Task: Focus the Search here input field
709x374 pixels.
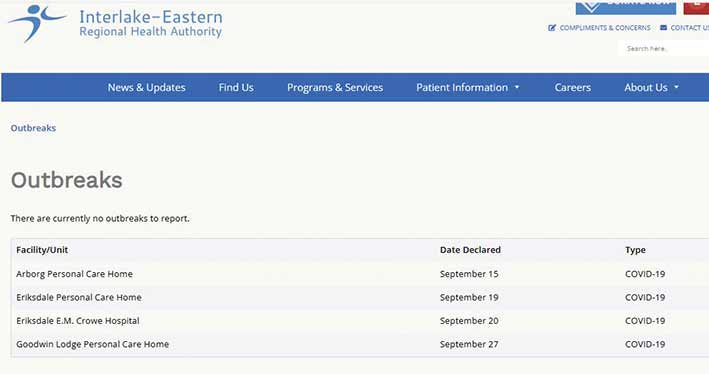Action: click(663, 48)
